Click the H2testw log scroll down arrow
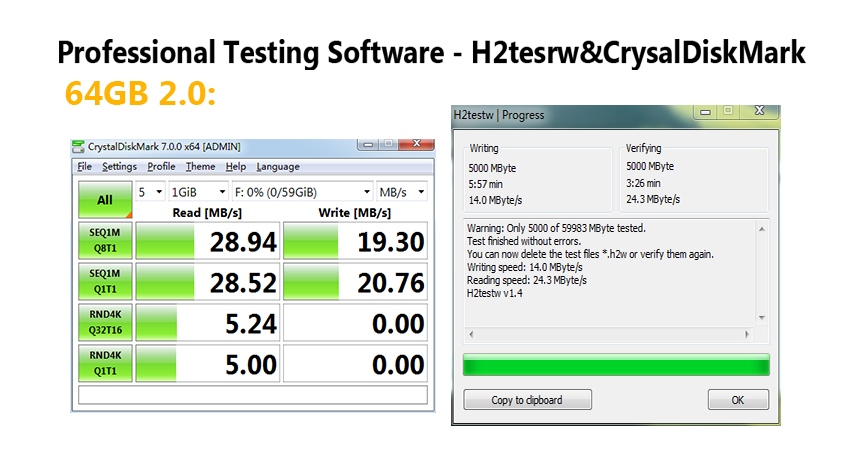Screen dimensions: 862x474 (762, 317)
